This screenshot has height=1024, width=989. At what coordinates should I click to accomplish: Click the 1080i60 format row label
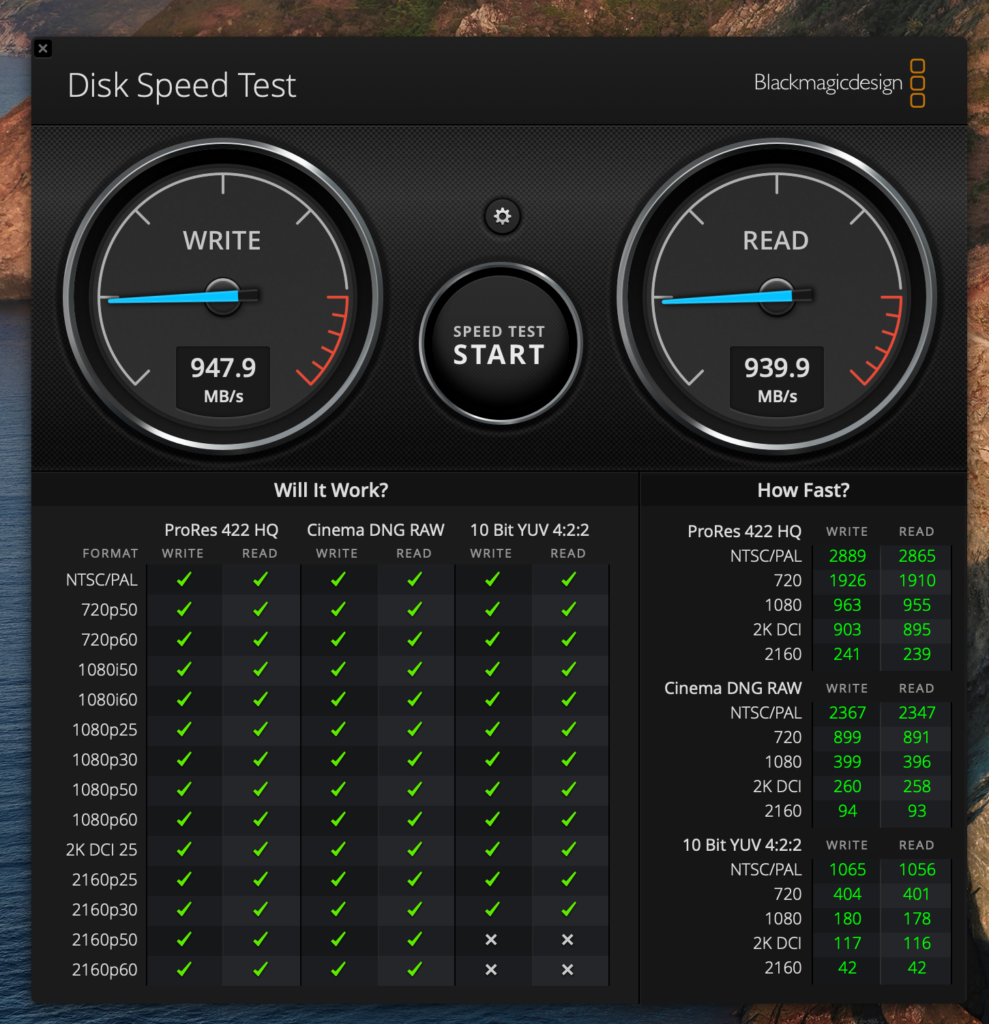coord(108,699)
